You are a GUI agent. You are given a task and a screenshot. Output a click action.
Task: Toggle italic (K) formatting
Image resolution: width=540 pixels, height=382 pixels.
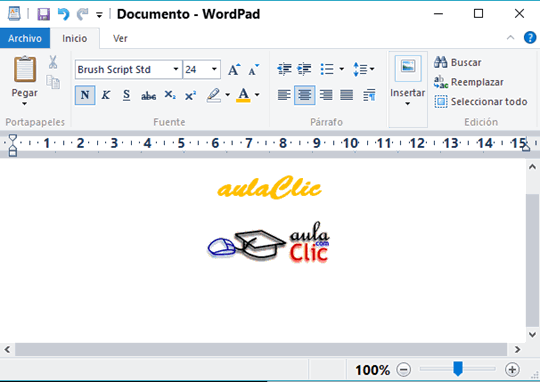(106, 95)
